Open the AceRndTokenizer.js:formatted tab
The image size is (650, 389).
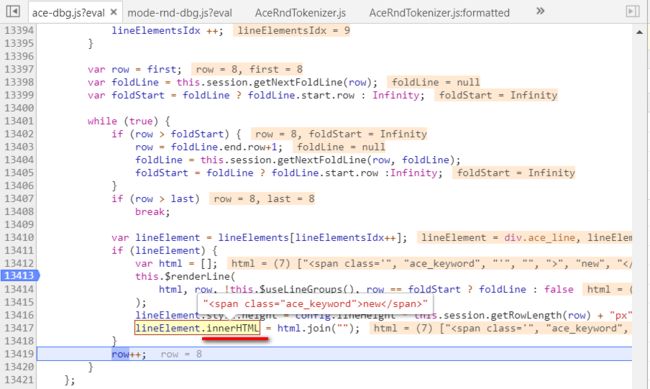pos(439,13)
